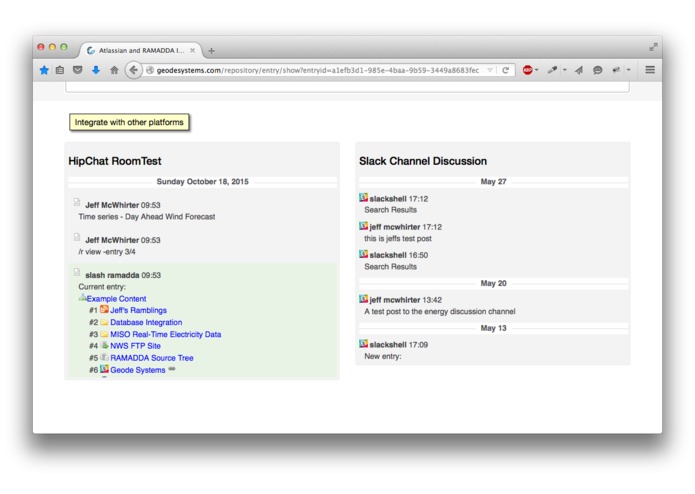Click the 'May 20' date label
Screen dimensions: 695x494
tap(493, 283)
